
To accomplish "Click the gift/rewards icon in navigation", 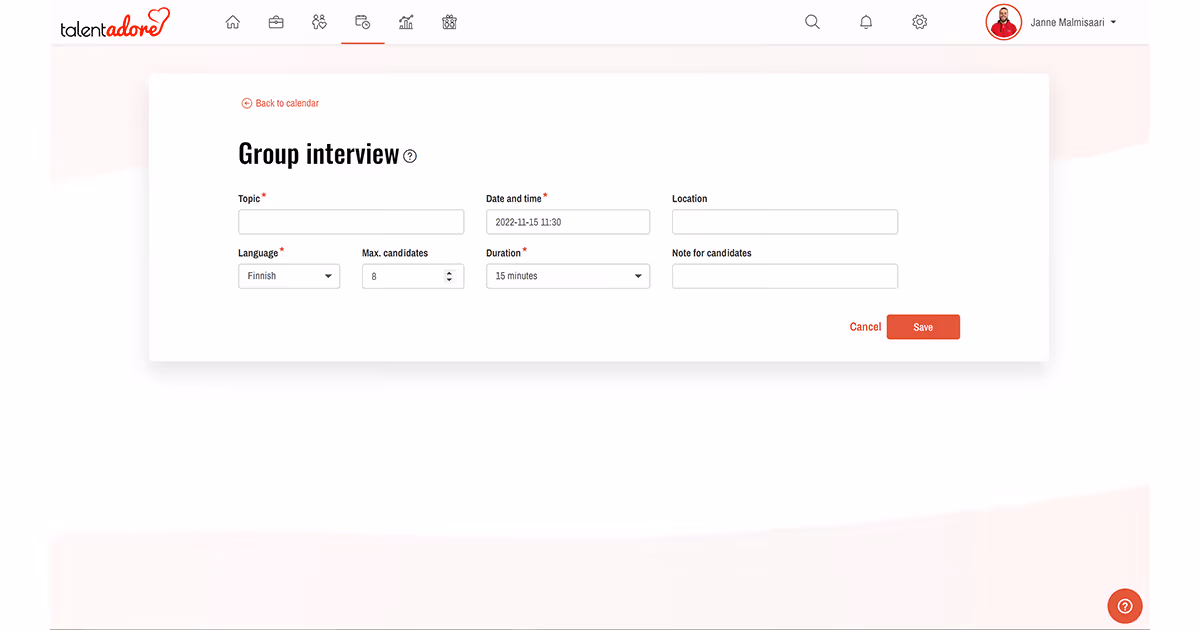I will point(449,21).
